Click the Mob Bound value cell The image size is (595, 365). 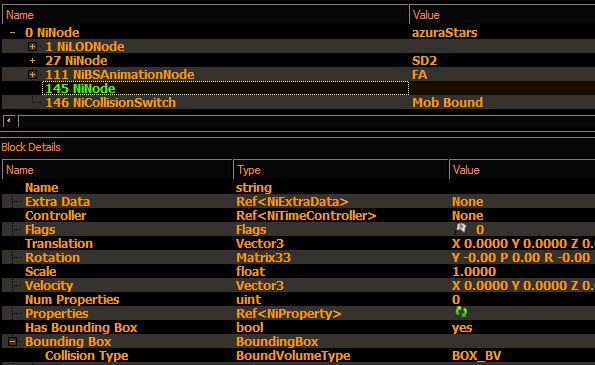tap(447, 103)
